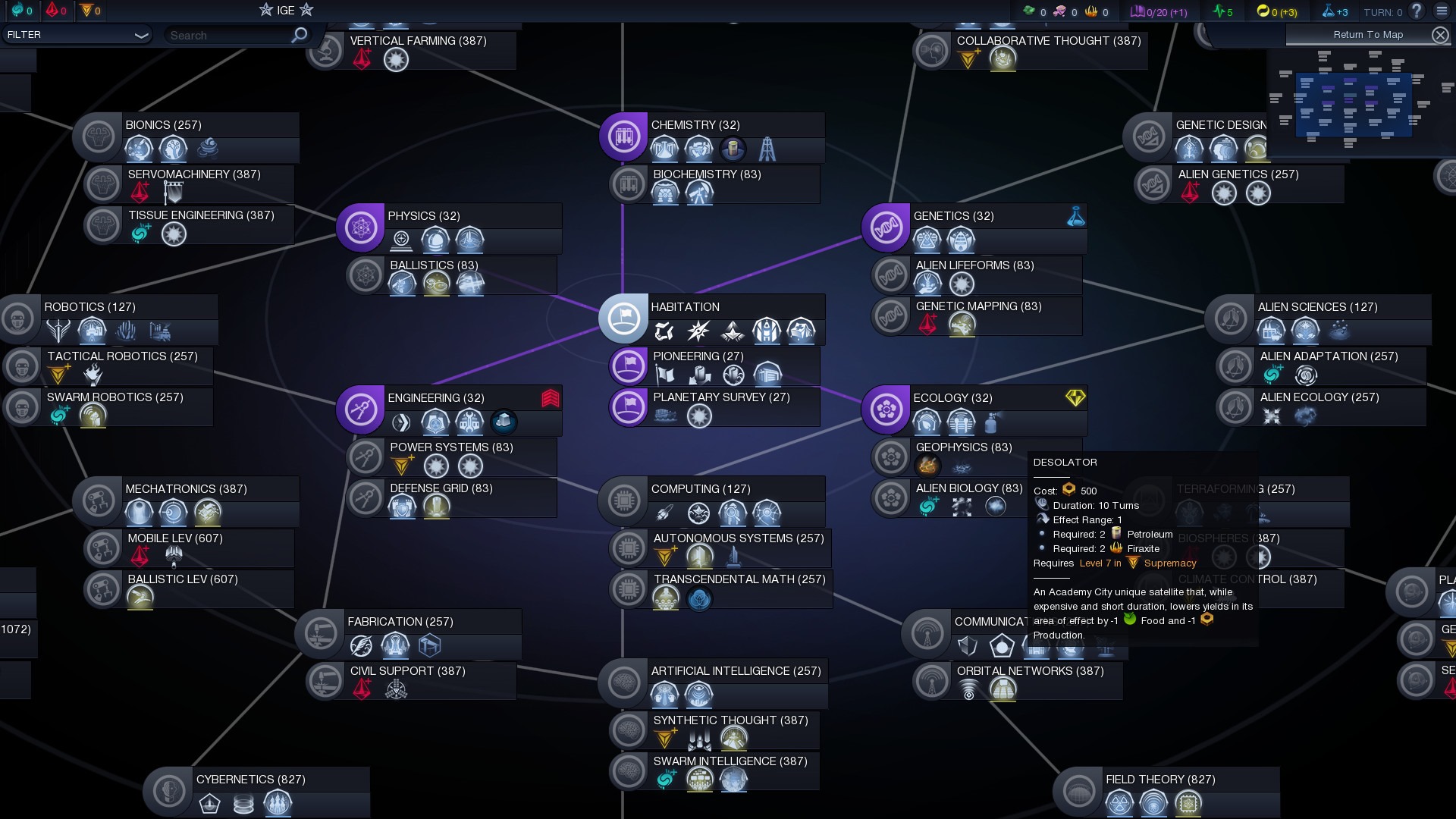This screenshot has width=1456, height=819.
Task: Click the Ecology tech circular icon
Action: [x=886, y=409]
